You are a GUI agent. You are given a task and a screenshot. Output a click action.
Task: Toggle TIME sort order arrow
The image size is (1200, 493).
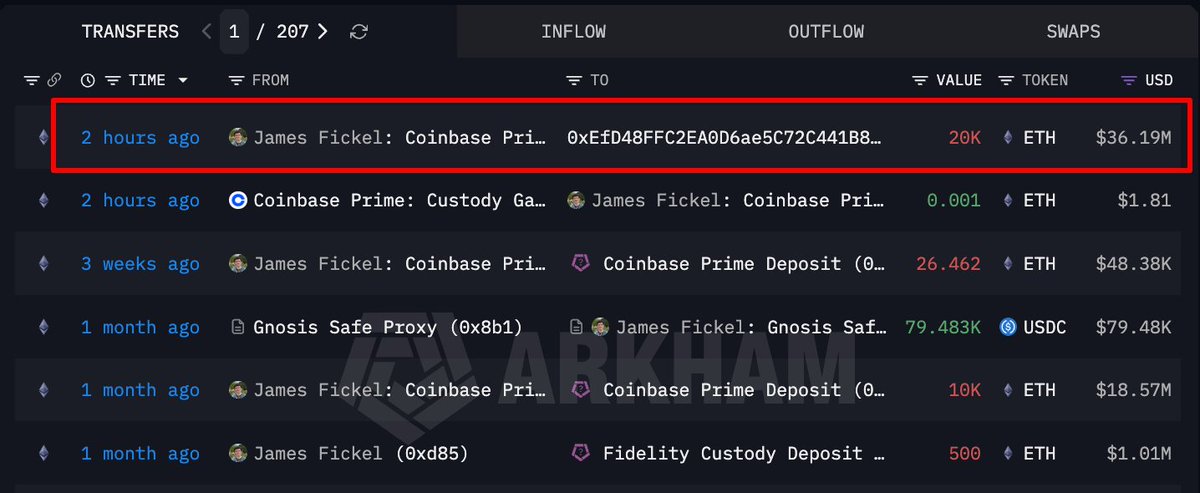182,80
